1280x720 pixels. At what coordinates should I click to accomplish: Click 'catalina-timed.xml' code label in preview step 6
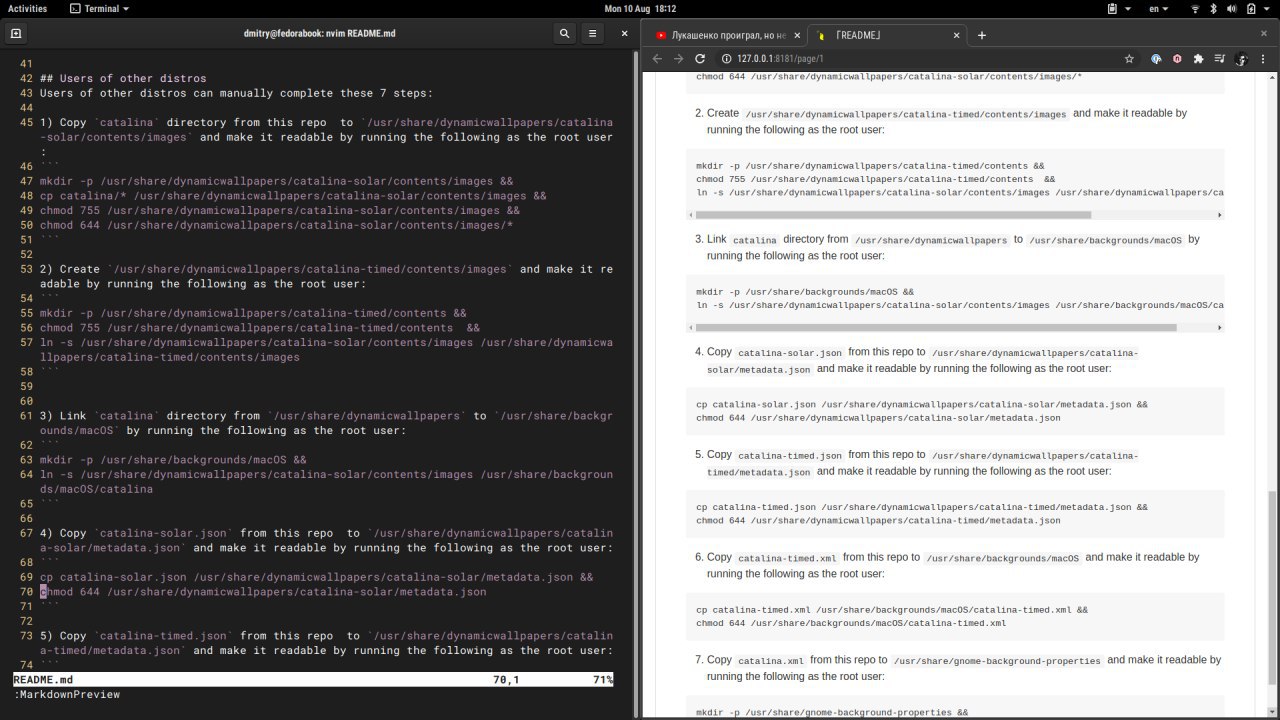(x=787, y=558)
